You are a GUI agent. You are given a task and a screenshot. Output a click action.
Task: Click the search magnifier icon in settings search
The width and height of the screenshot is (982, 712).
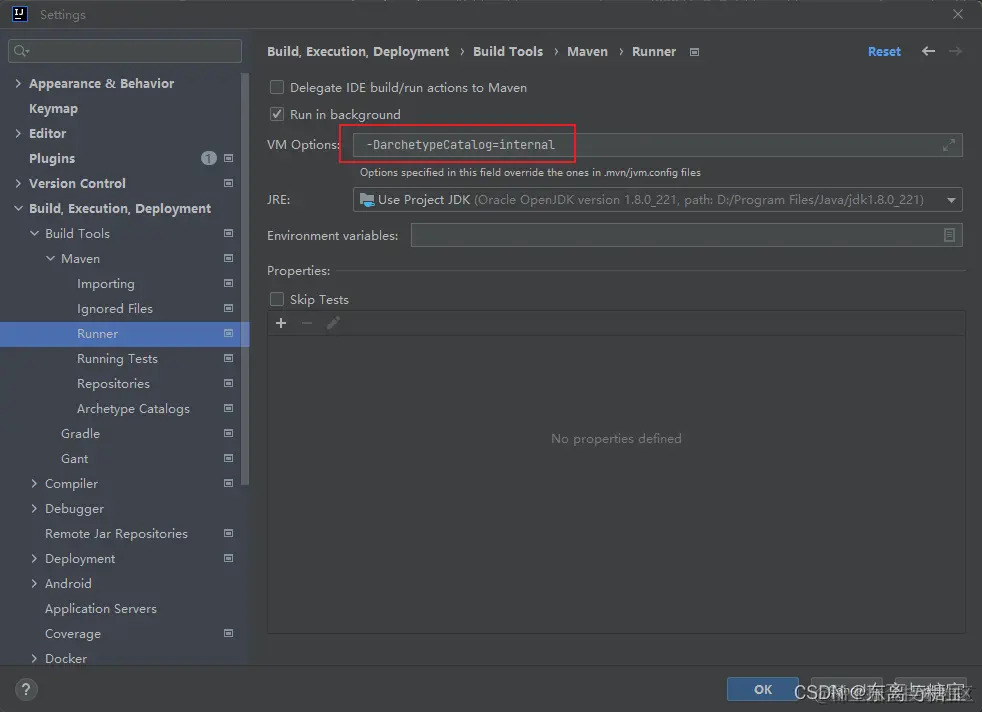tap(21, 51)
